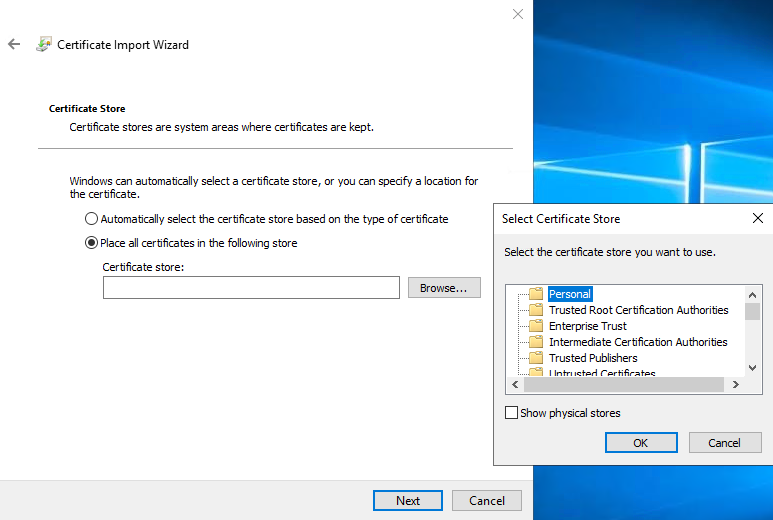Click Next in the import wizard
The width and height of the screenshot is (773, 520).
pyautogui.click(x=408, y=501)
